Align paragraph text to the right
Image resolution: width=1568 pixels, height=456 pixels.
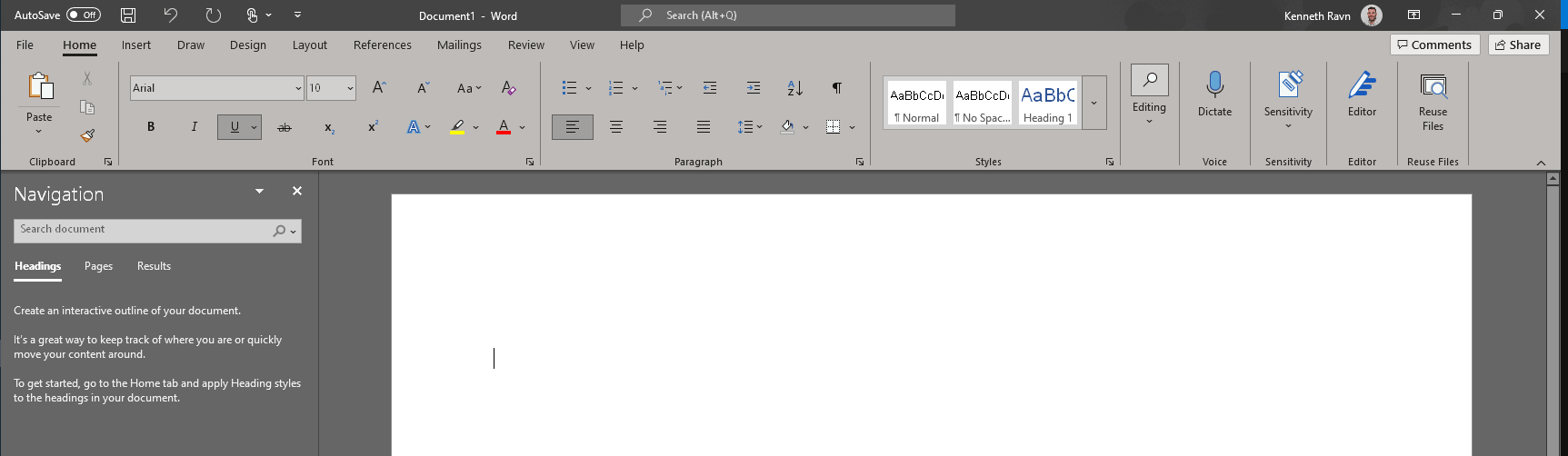click(x=660, y=127)
